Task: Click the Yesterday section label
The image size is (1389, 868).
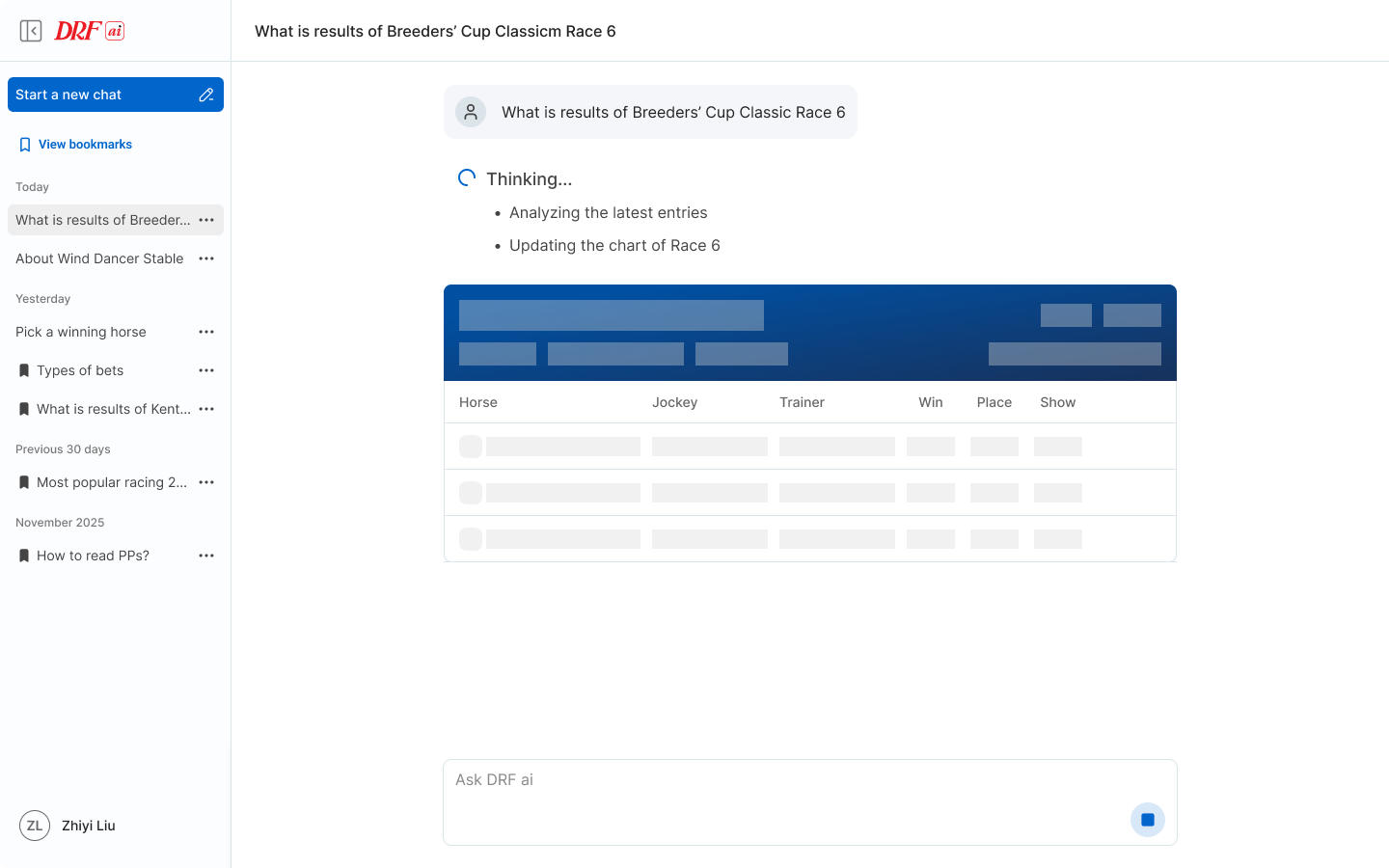Action: (x=42, y=299)
